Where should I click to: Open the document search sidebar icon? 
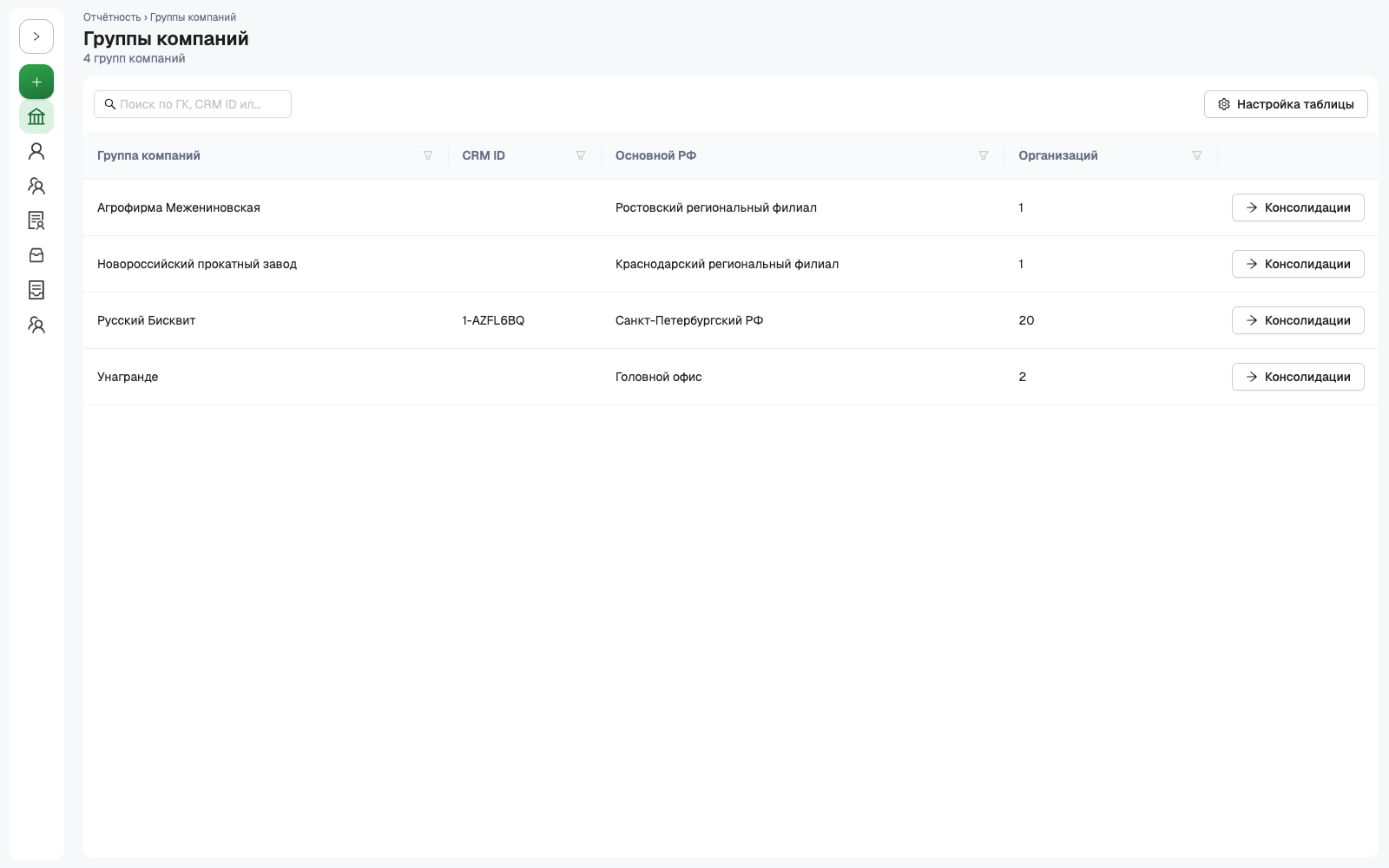tap(36, 220)
